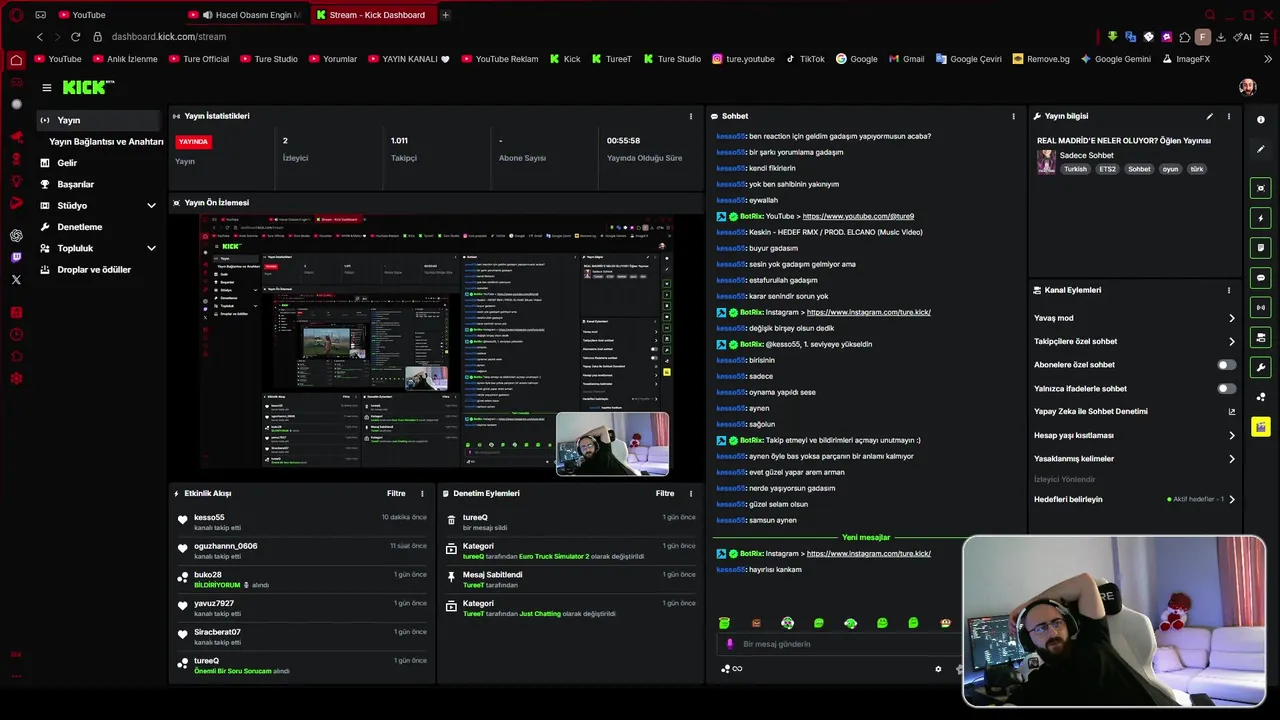The width and height of the screenshot is (1280, 720).
Task: Click the ETS2 tag in stream info
Action: coord(1107,169)
